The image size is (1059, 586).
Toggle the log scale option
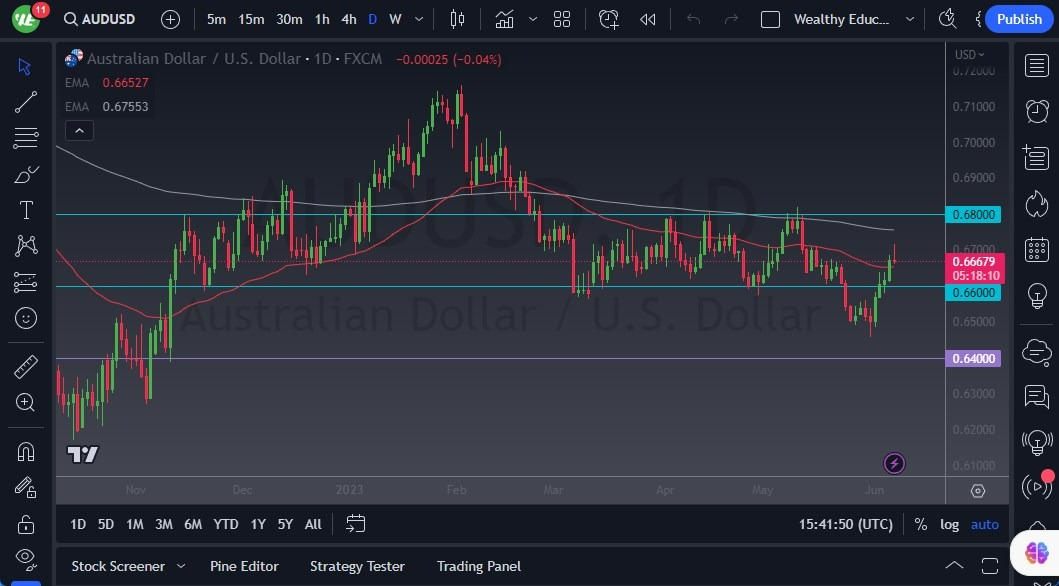(949, 524)
